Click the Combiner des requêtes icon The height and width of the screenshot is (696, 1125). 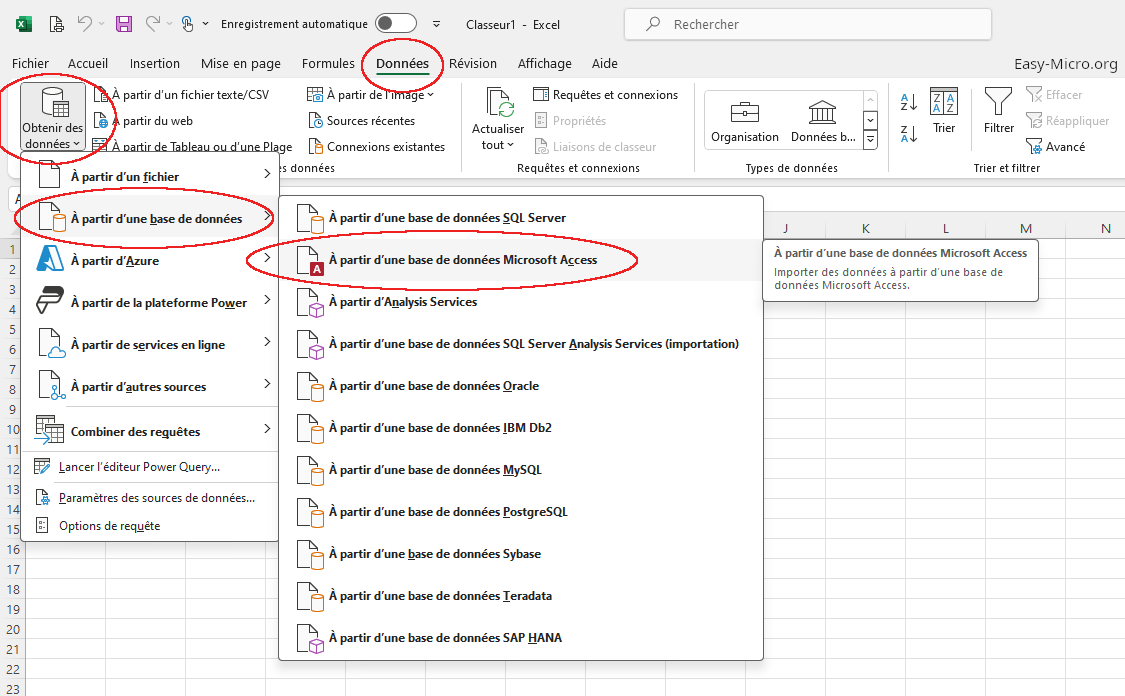coord(50,429)
